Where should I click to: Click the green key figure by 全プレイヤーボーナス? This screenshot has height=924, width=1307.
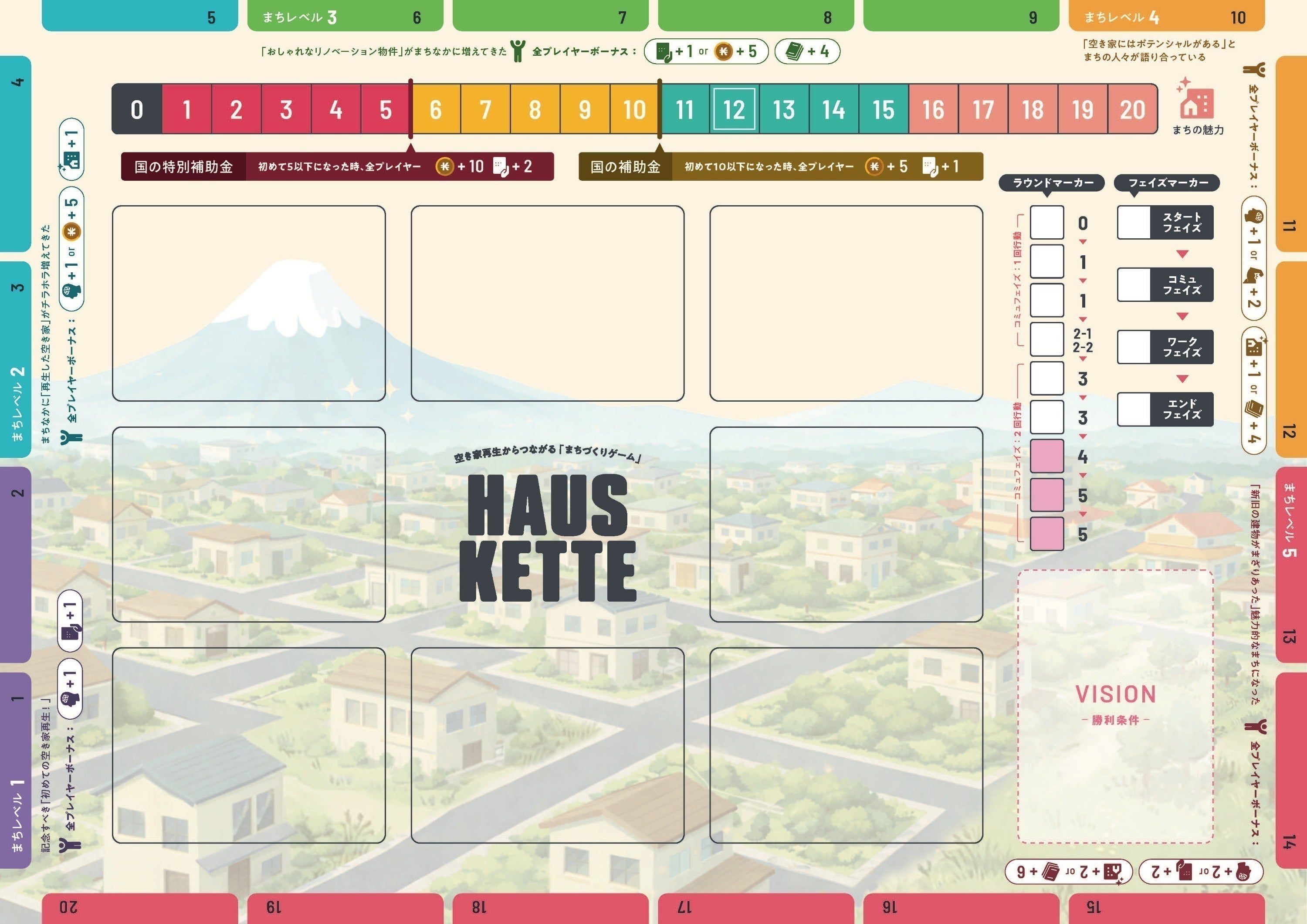click(518, 51)
